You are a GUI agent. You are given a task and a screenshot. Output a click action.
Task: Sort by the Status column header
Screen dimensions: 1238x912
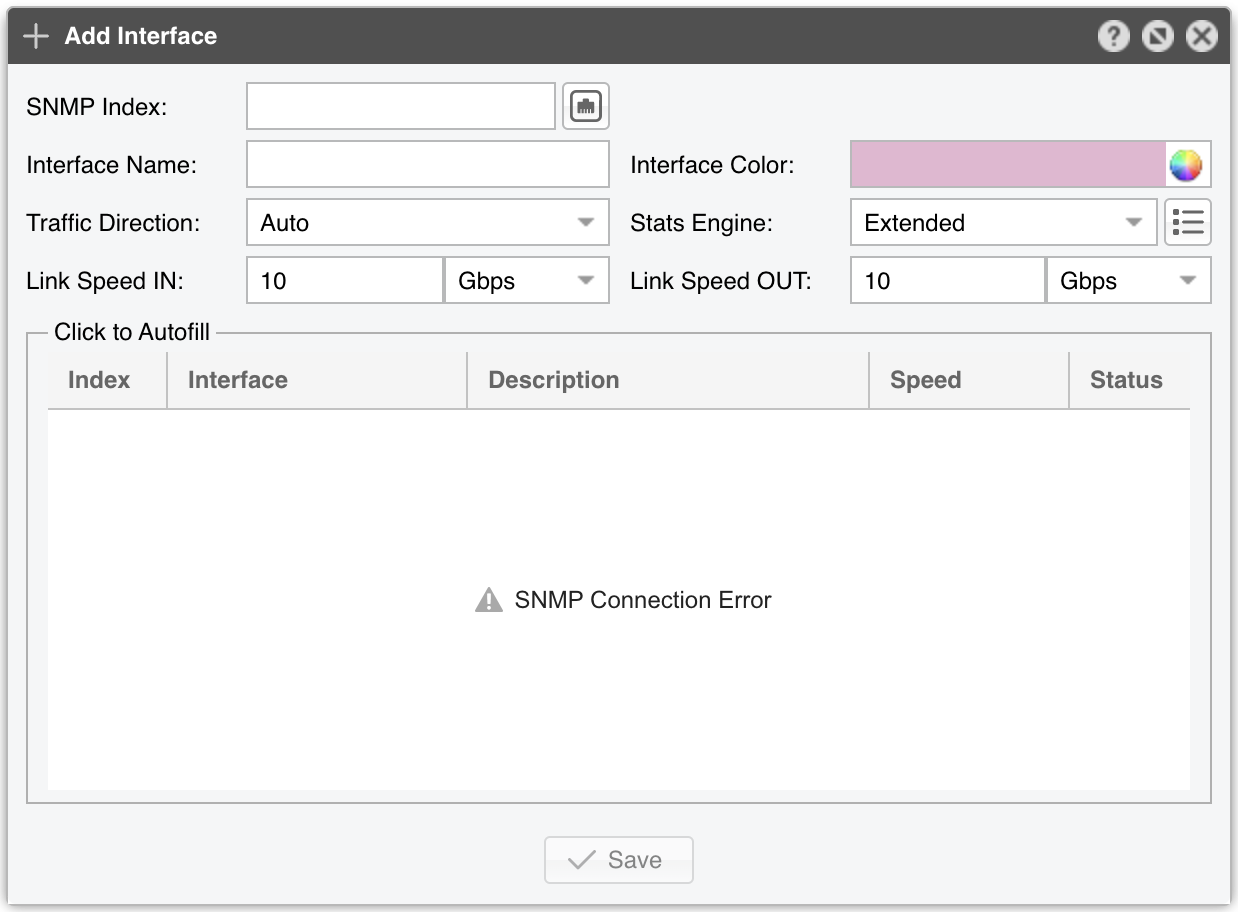pos(1129,380)
